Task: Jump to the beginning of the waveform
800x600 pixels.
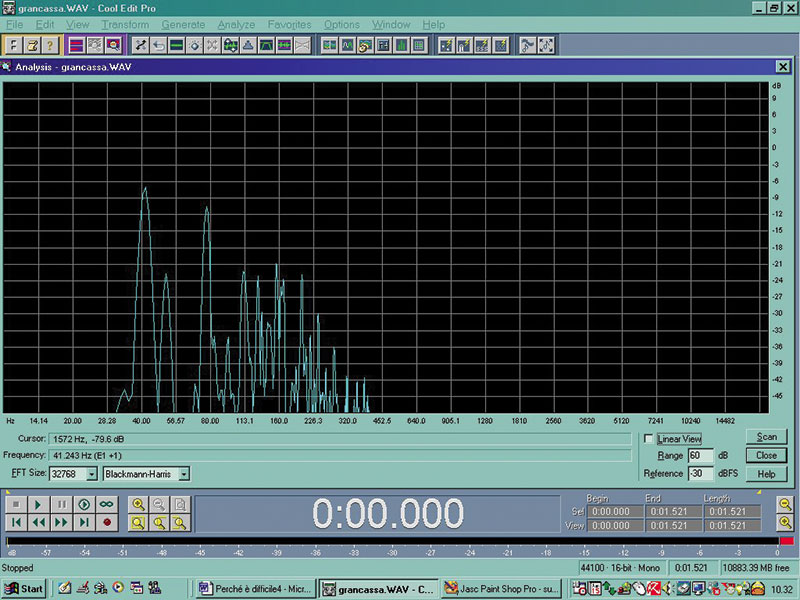Action: (16, 522)
